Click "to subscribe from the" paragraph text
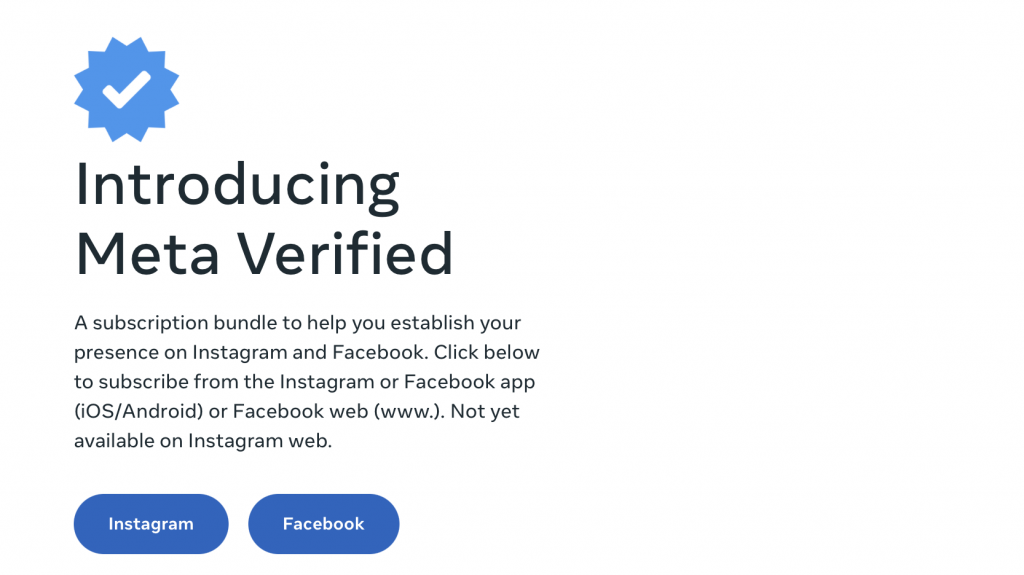The width and height of the screenshot is (1024, 575). pos(174,382)
